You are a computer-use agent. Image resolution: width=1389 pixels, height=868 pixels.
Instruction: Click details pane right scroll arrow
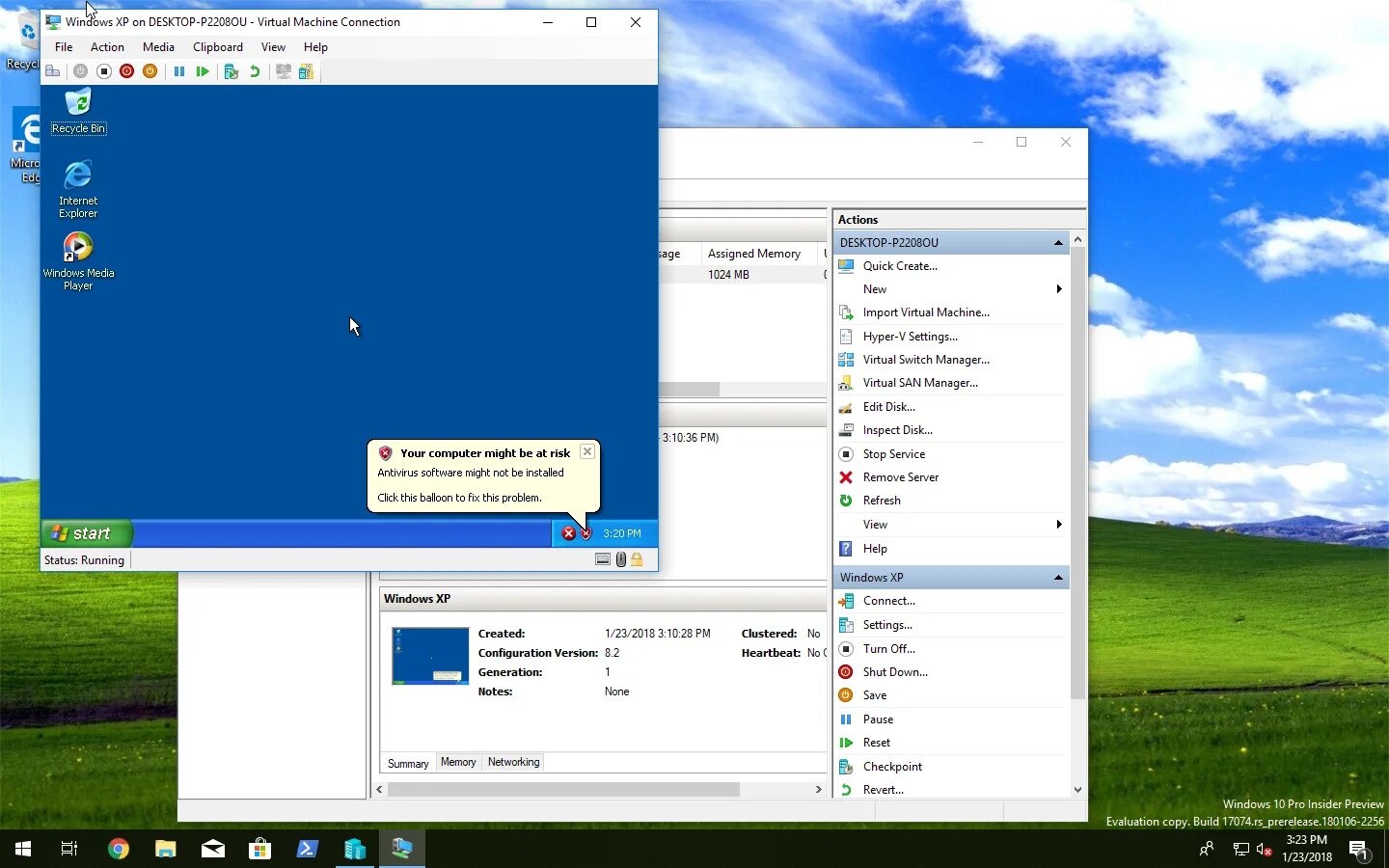819,789
